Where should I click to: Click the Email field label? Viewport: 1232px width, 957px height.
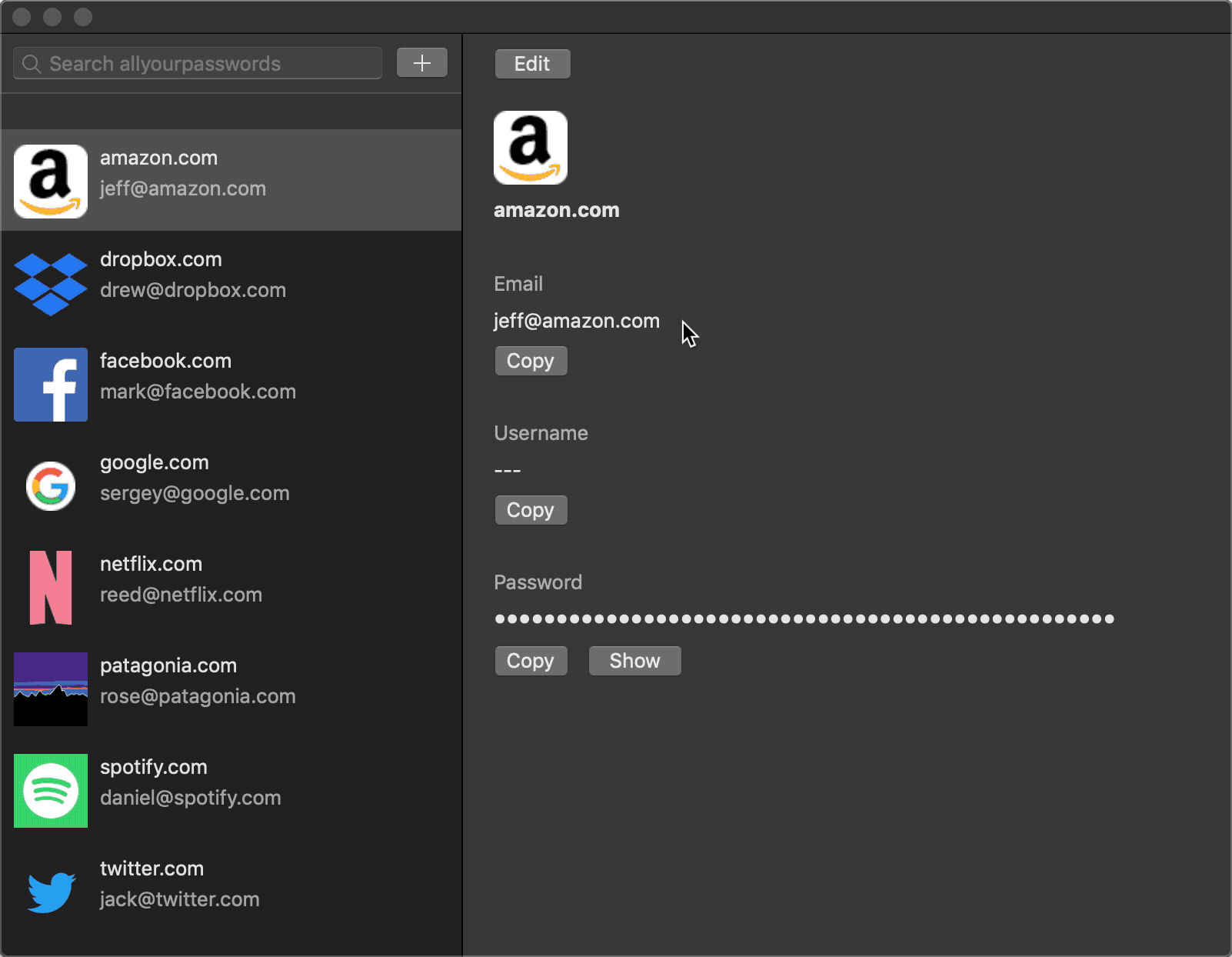pos(518,284)
